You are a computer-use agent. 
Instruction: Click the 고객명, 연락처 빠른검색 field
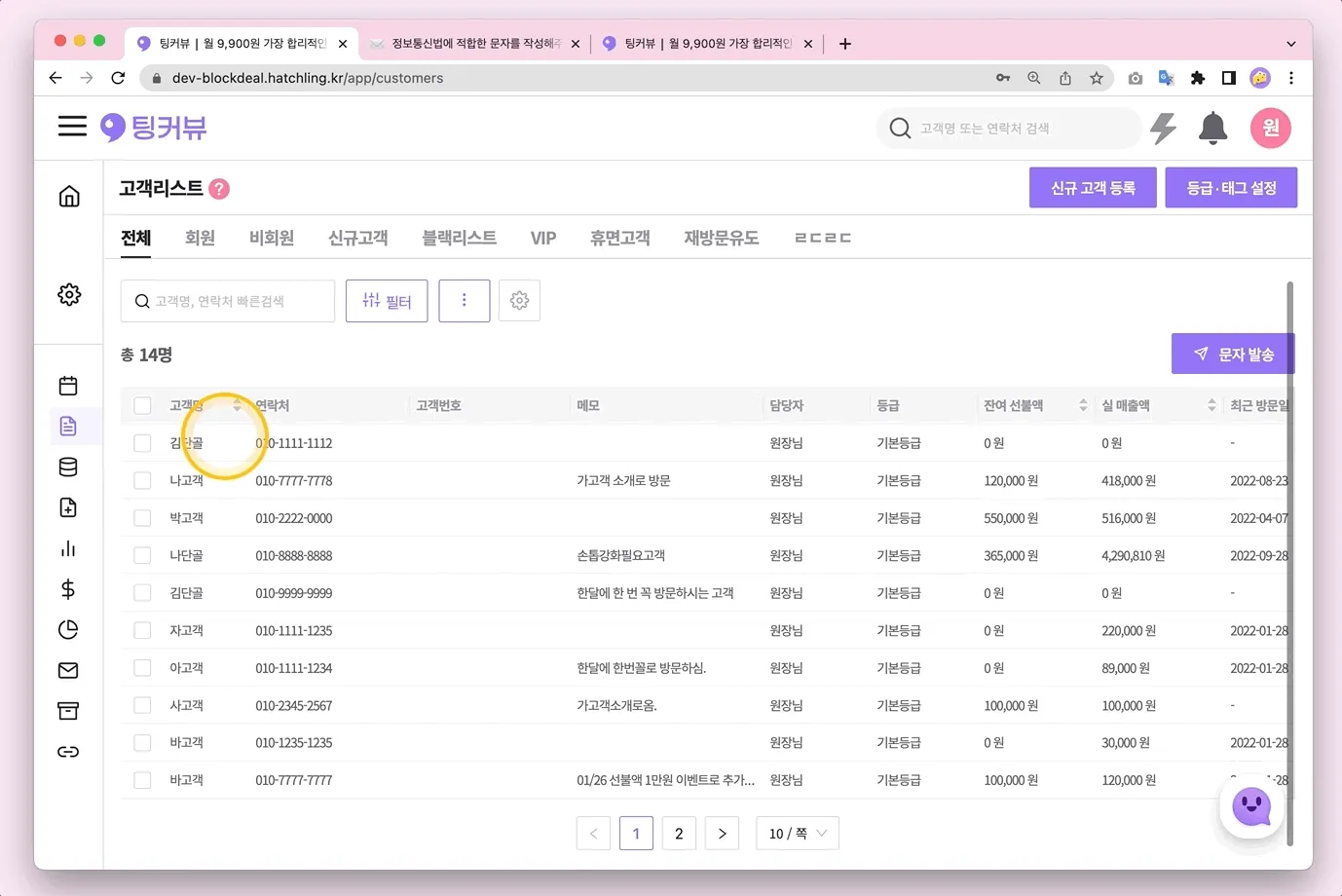(228, 301)
